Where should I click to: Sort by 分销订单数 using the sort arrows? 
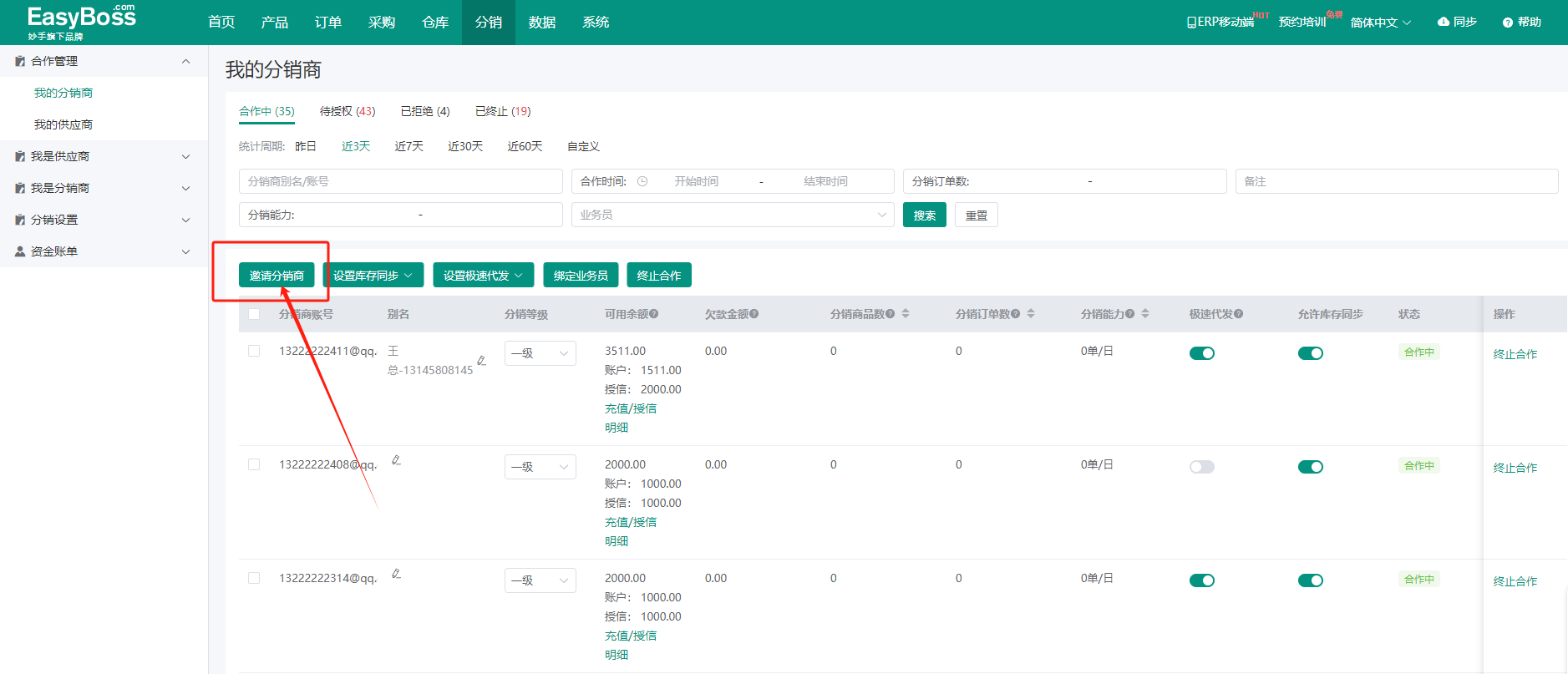(x=1031, y=314)
